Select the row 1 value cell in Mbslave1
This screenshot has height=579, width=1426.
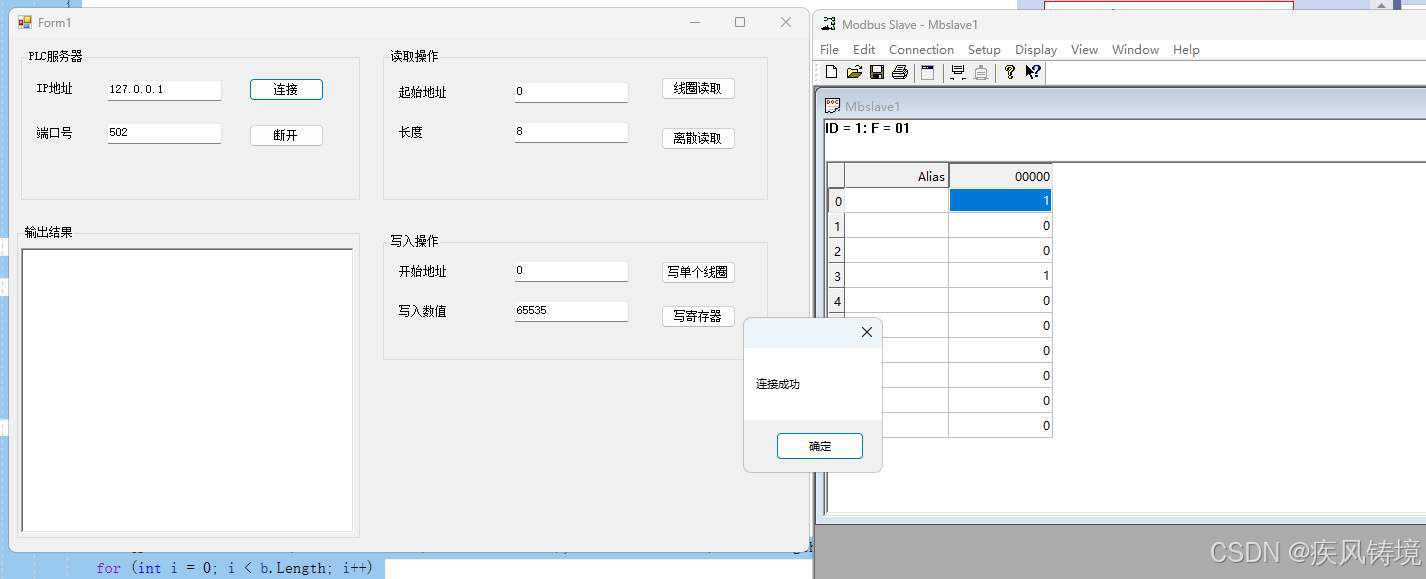(1000, 225)
